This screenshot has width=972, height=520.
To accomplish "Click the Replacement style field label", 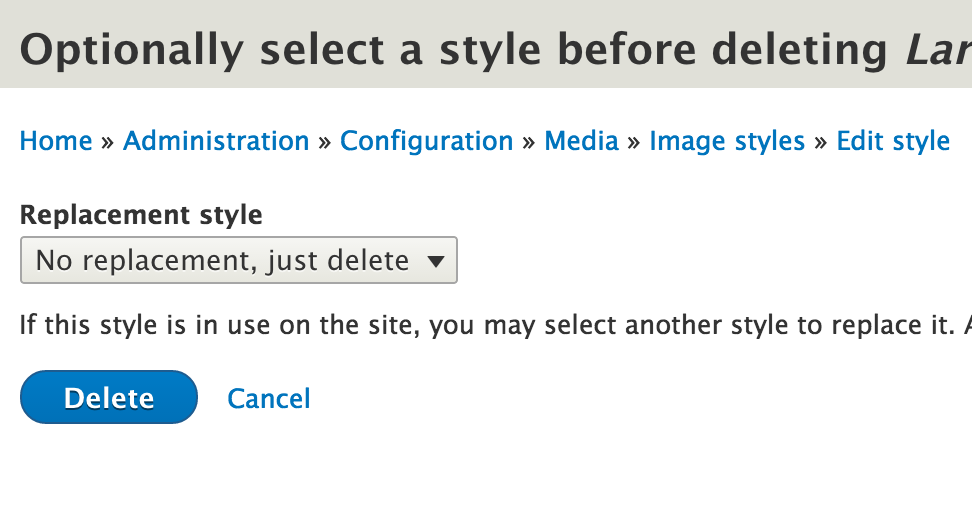I will click(141, 215).
